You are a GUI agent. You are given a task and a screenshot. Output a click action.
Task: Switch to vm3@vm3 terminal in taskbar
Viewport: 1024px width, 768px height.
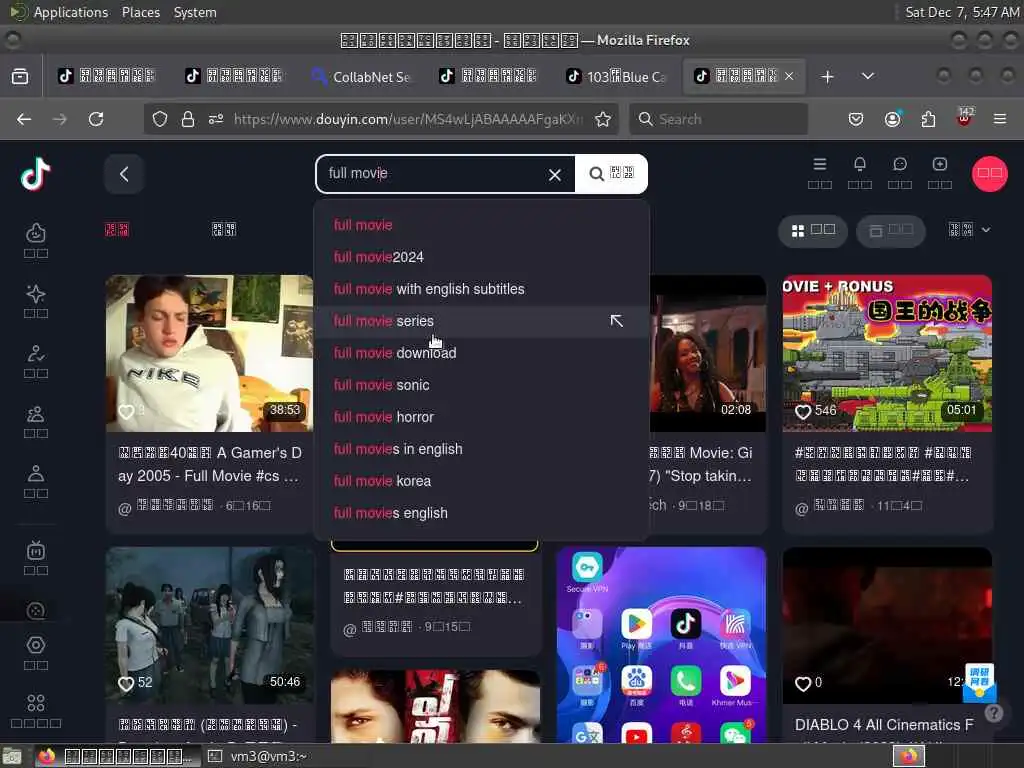(x=258, y=756)
